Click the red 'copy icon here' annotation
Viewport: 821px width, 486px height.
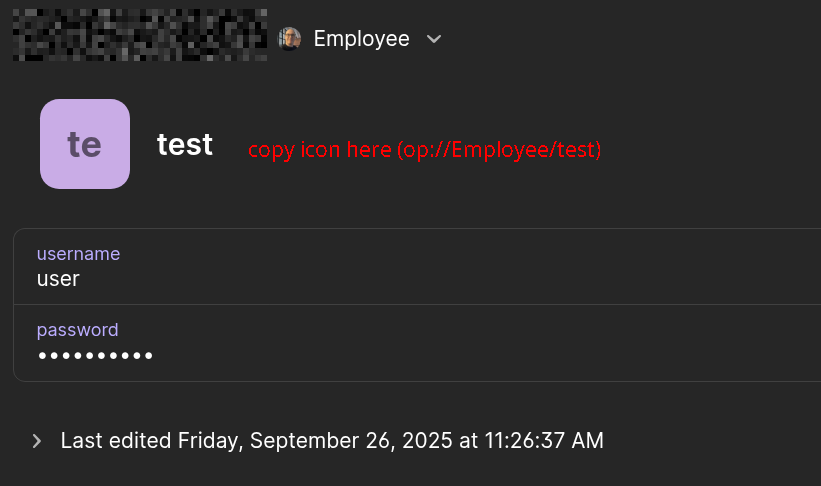point(424,150)
